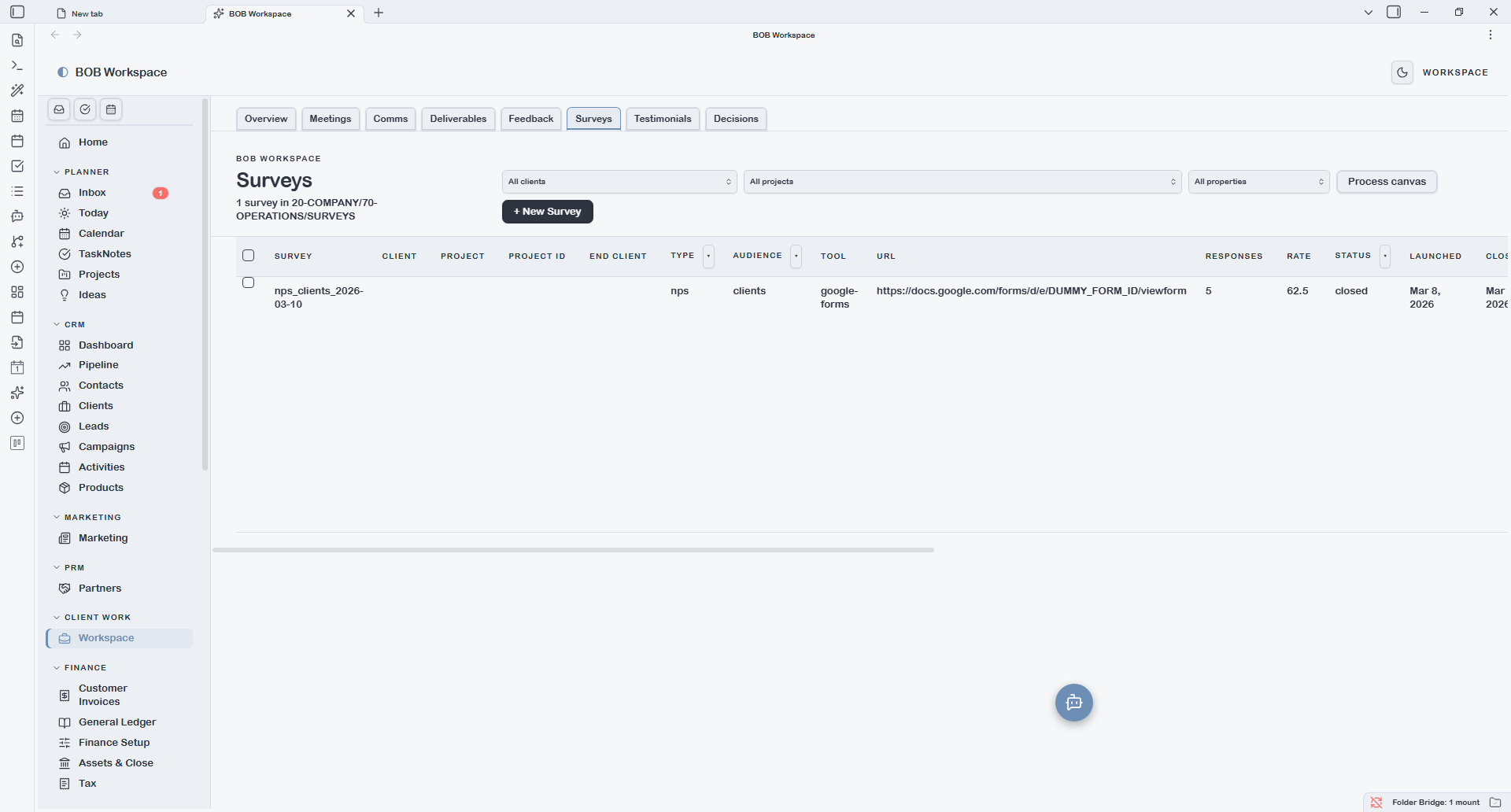The image size is (1511, 812).
Task: Click the Leads target icon
Action: [65, 426]
